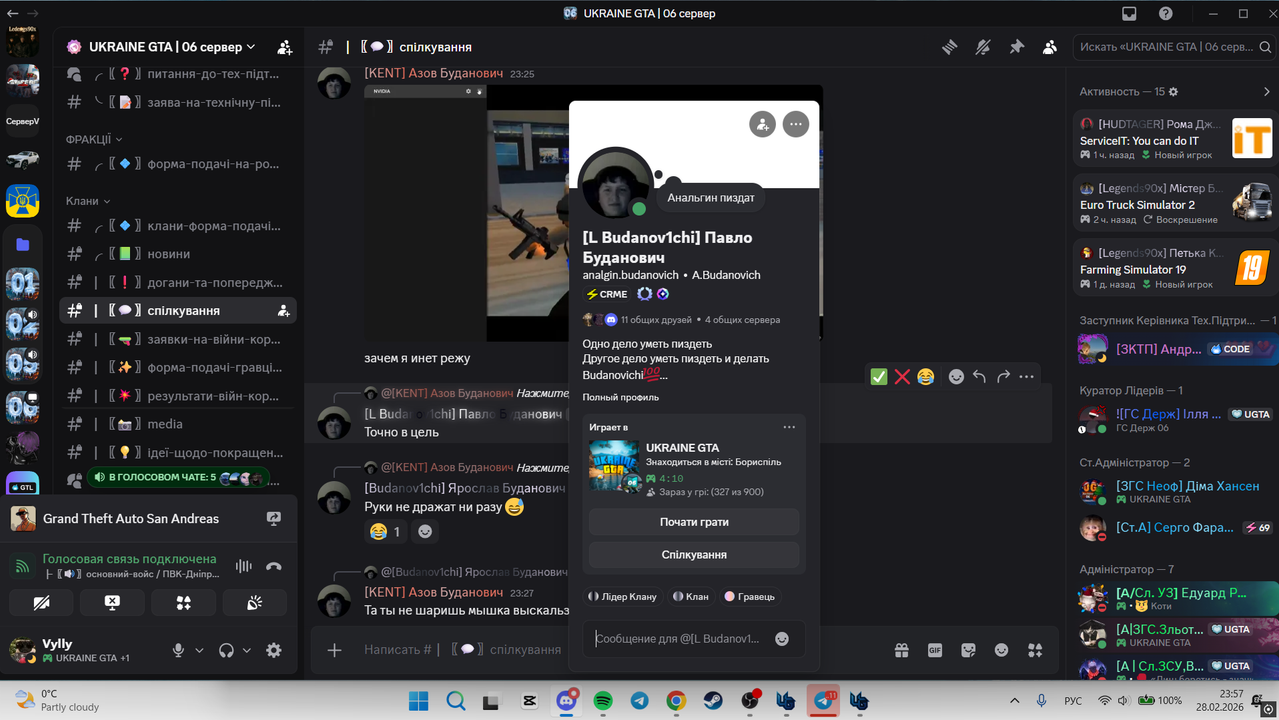
Task: Toggle the laughing emoji reaction with count 1
Action: coord(385,531)
